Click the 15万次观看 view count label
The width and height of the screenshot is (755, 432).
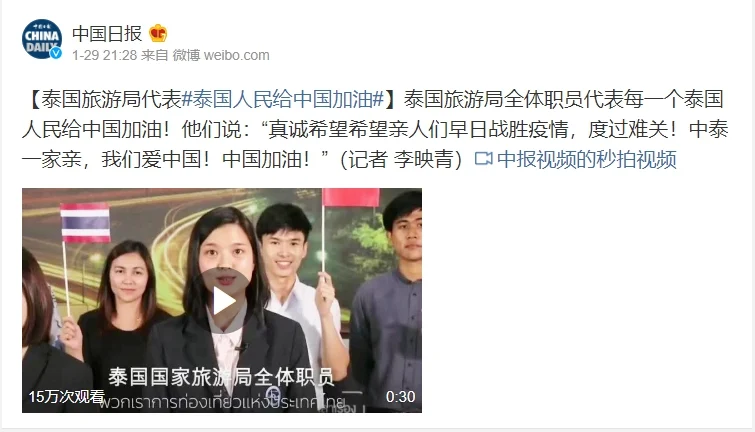click(66, 396)
